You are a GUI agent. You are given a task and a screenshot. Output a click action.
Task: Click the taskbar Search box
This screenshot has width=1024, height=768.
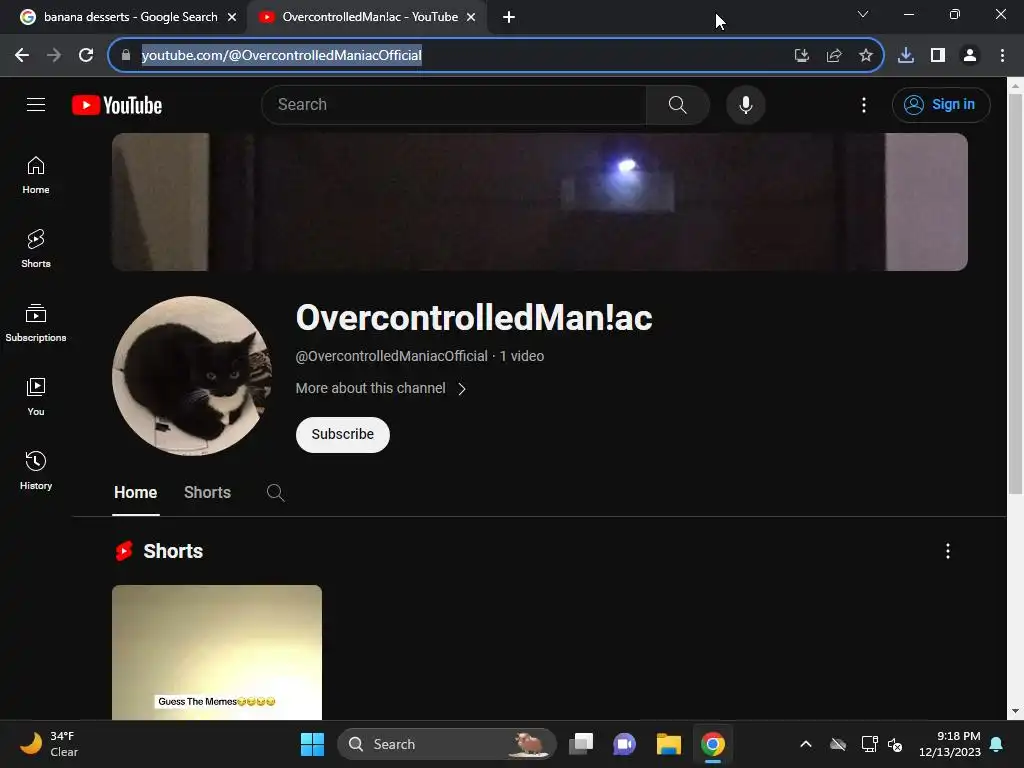point(447,744)
